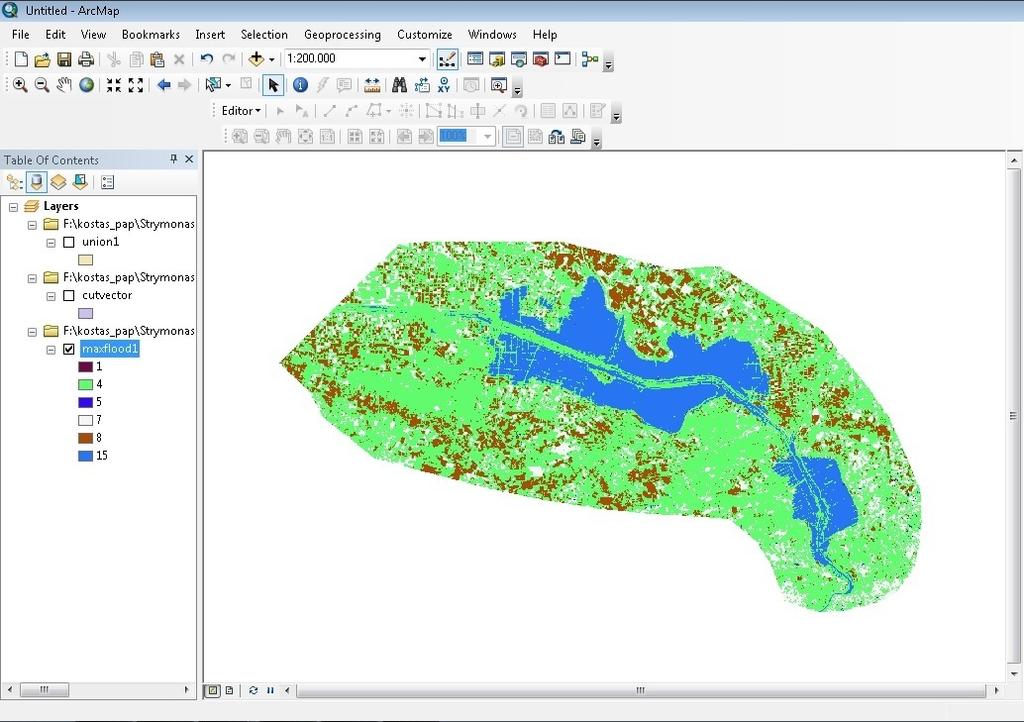Image resolution: width=1024 pixels, height=722 pixels.
Task: Click the New Map File icon
Action: click(x=21, y=59)
